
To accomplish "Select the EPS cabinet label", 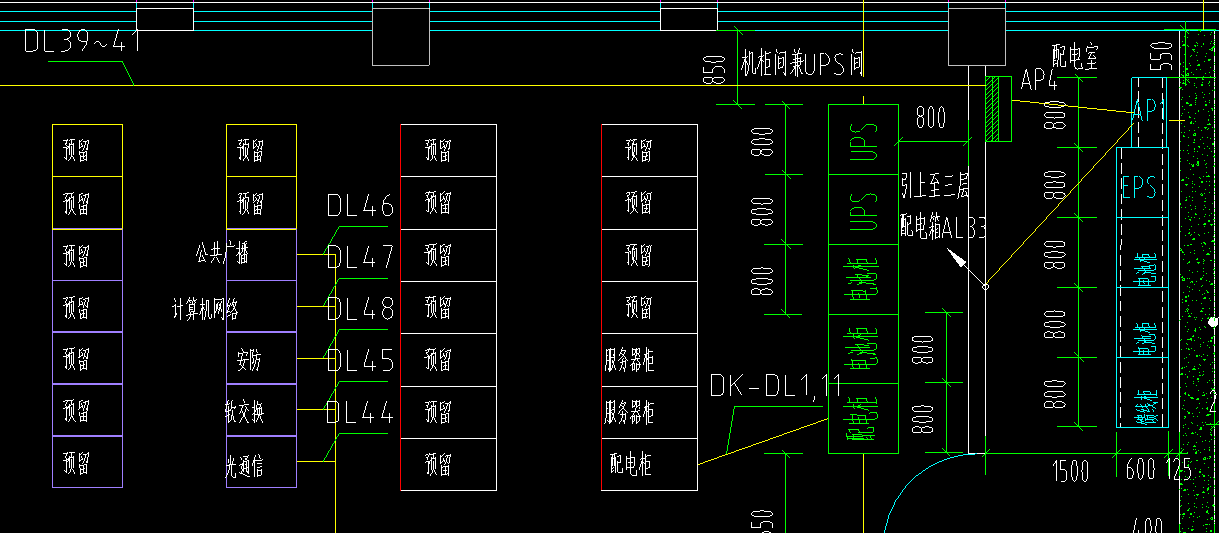I will click(x=1139, y=187).
